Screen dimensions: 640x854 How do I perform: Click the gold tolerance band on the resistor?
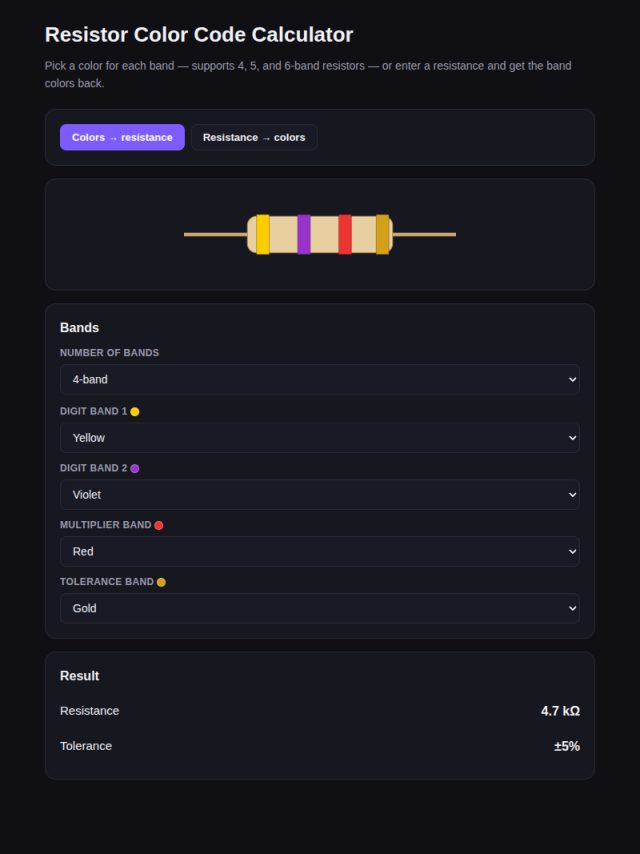click(382, 234)
